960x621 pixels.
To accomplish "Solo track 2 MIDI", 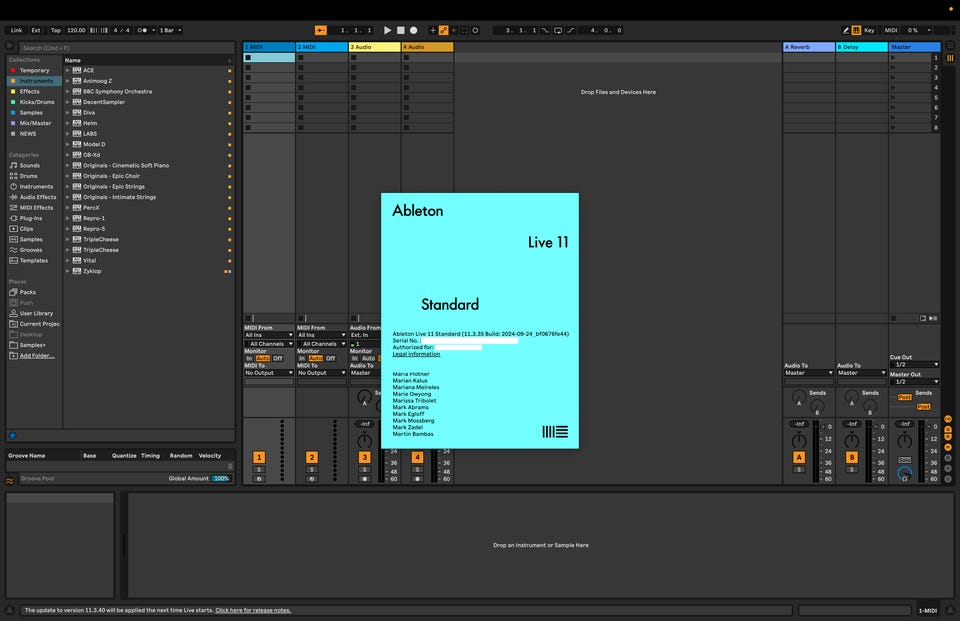I will [311, 469].
